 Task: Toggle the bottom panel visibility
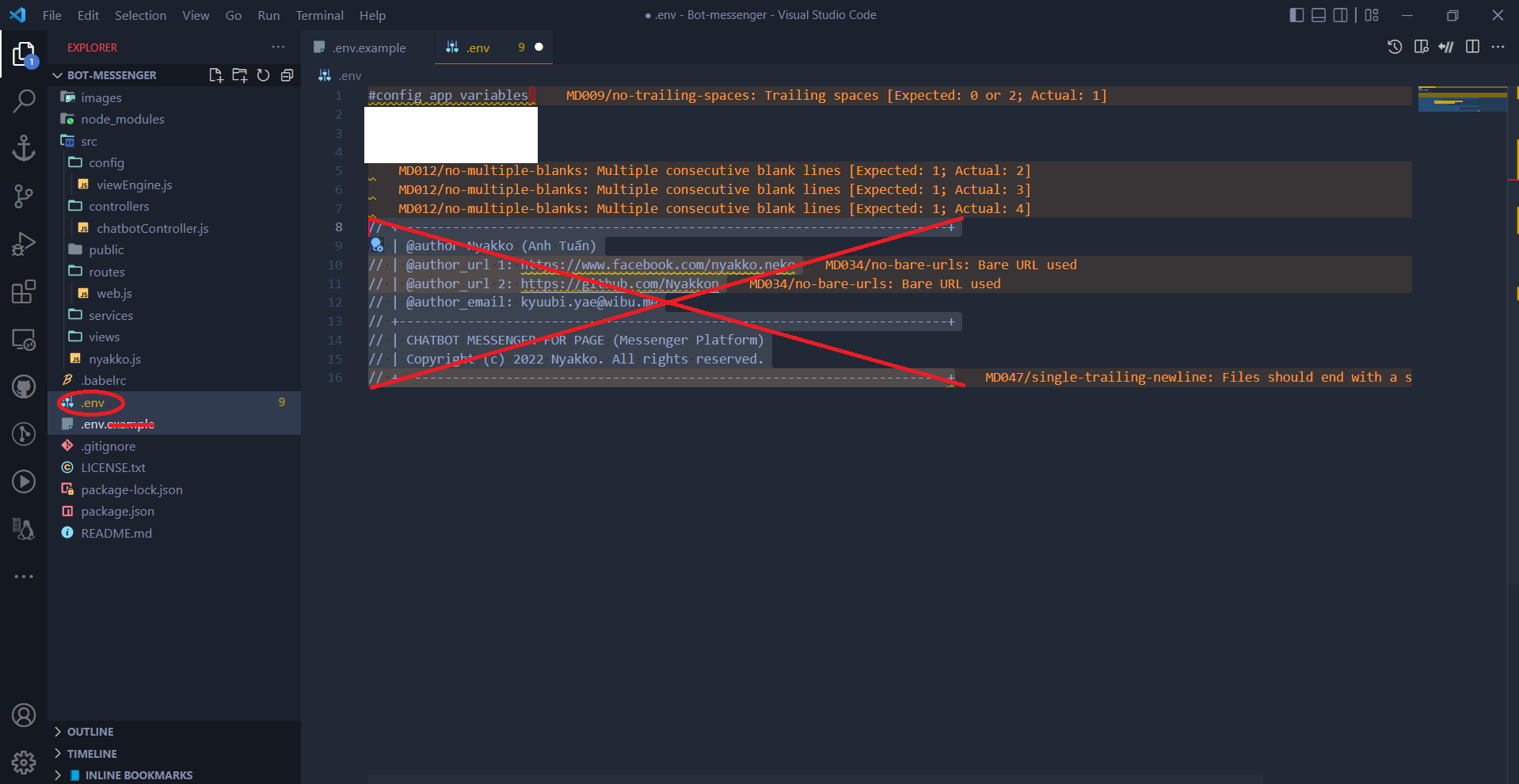tap(1319, 15)
